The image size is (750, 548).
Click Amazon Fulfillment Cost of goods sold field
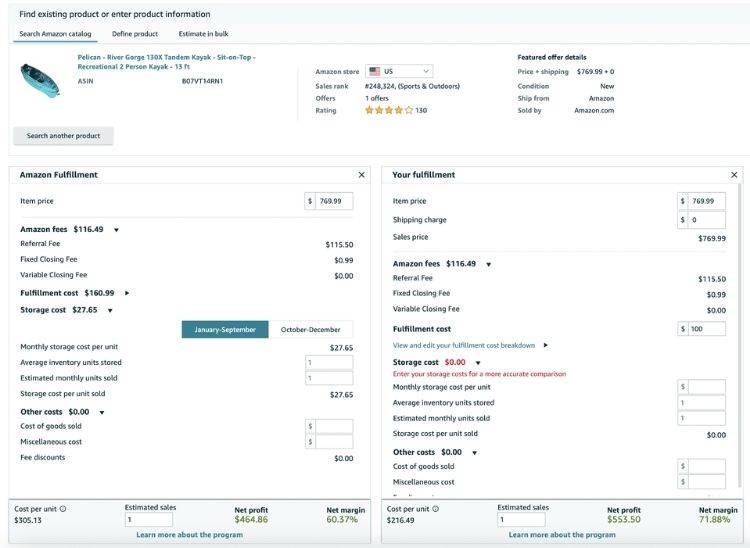click(334, 426)
